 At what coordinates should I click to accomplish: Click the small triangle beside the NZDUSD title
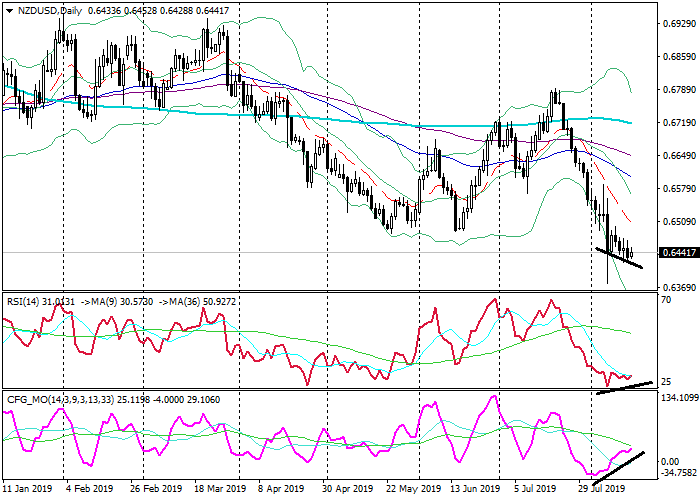coord(6,11)
